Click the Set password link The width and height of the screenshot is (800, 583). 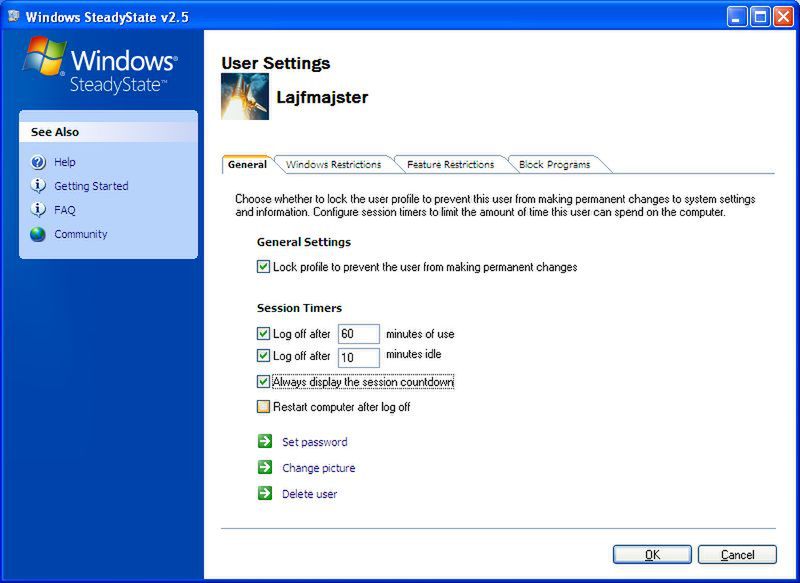coord(315,442)
